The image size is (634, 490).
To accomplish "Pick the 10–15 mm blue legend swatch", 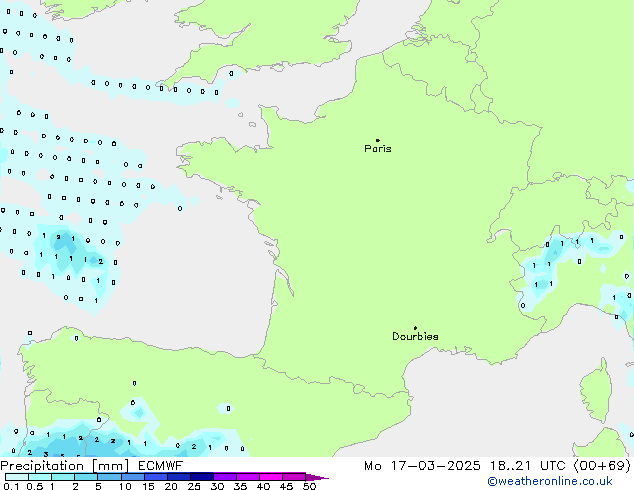I will click(x=132, y=477).
